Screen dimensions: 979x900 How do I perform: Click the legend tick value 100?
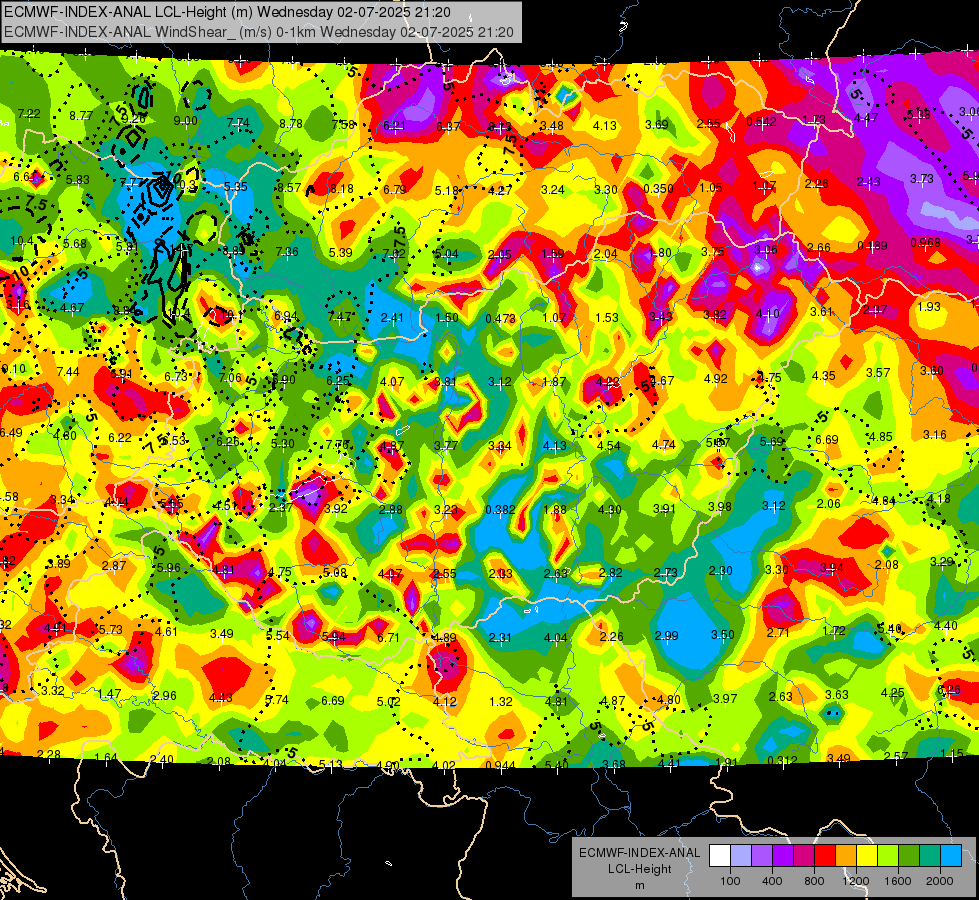(730, 881)
